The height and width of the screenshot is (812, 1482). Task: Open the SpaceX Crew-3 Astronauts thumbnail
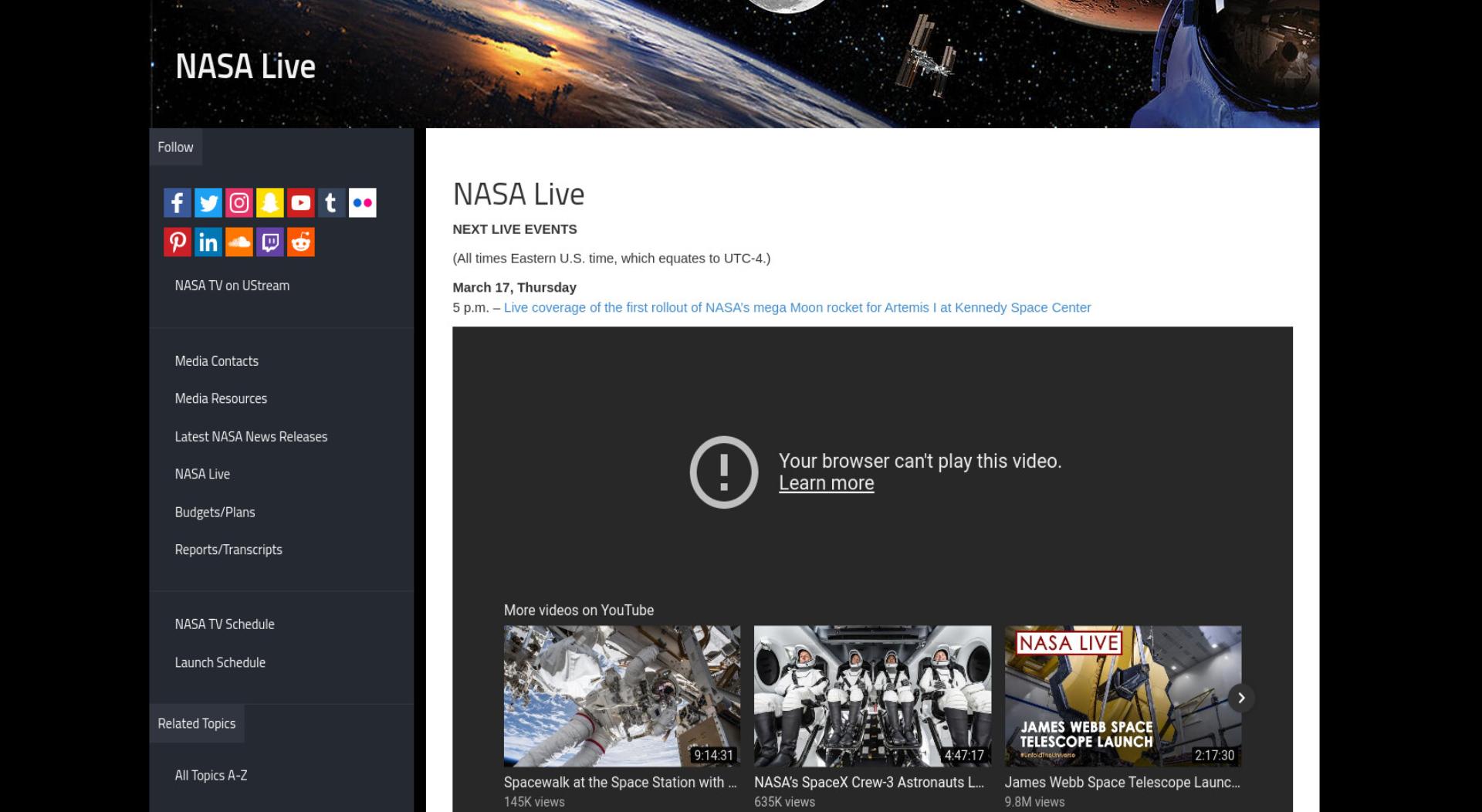pyautogui.click(x=872, y=696)
